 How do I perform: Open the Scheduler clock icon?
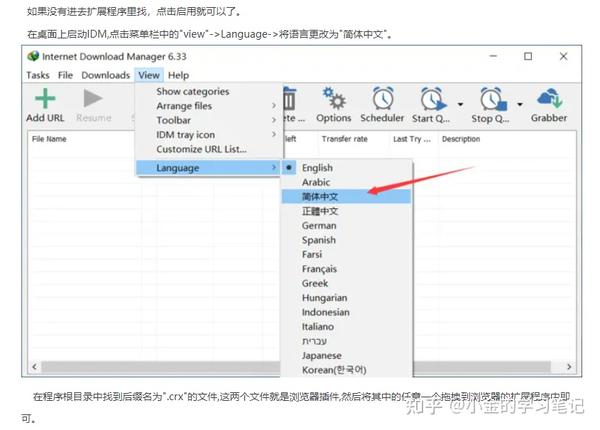(383, 98)
